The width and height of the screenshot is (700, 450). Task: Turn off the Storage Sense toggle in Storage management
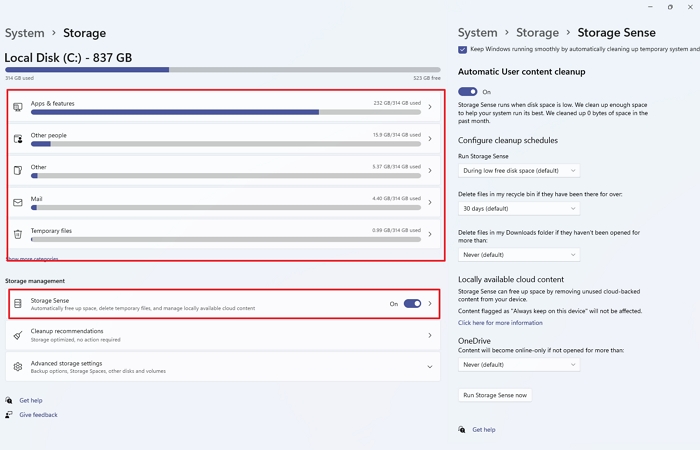point(412,304)
